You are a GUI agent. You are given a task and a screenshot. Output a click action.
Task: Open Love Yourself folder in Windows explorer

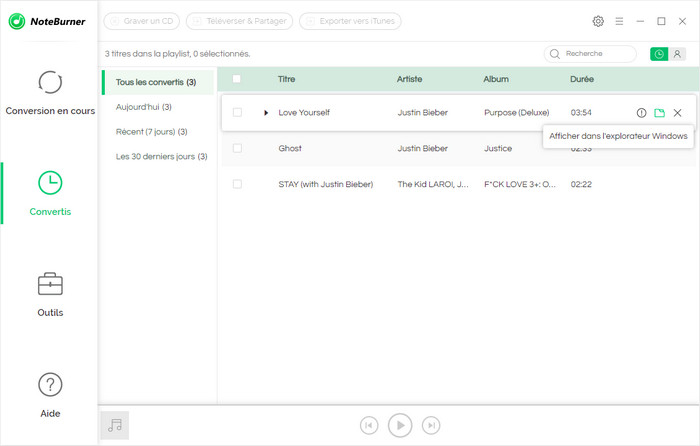pos(659,113)
